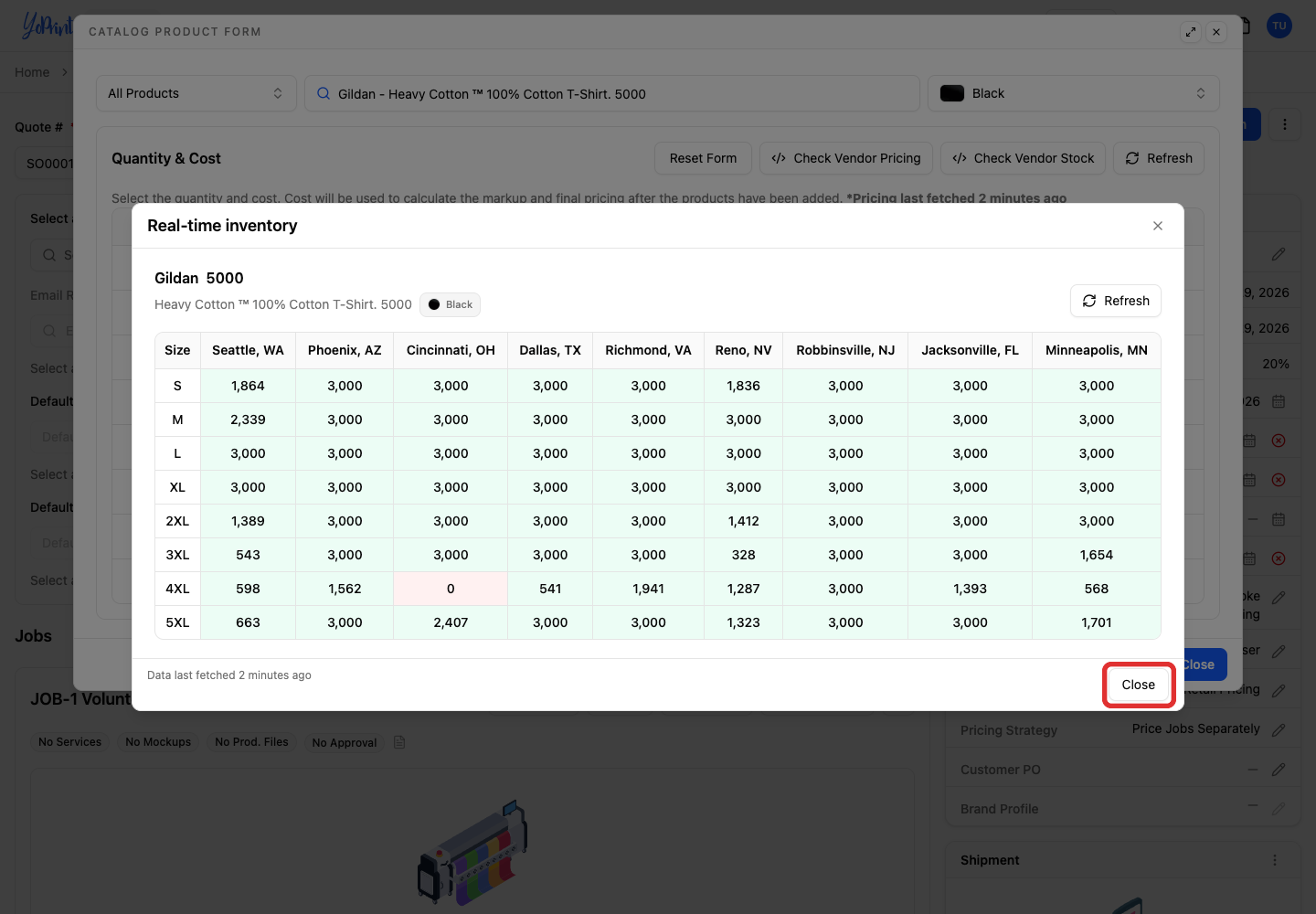Refresh pricing in the Quantity & Cost section

coord(1159,158)
